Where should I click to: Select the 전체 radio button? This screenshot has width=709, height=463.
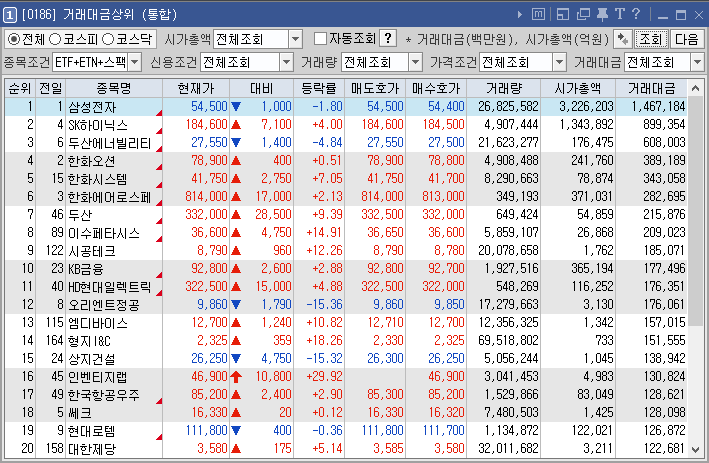click(14, 39)
